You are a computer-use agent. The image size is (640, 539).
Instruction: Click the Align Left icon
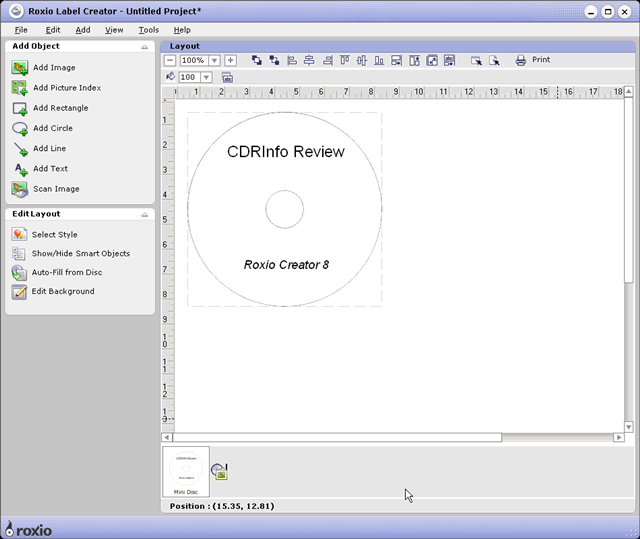click(292, 60)
